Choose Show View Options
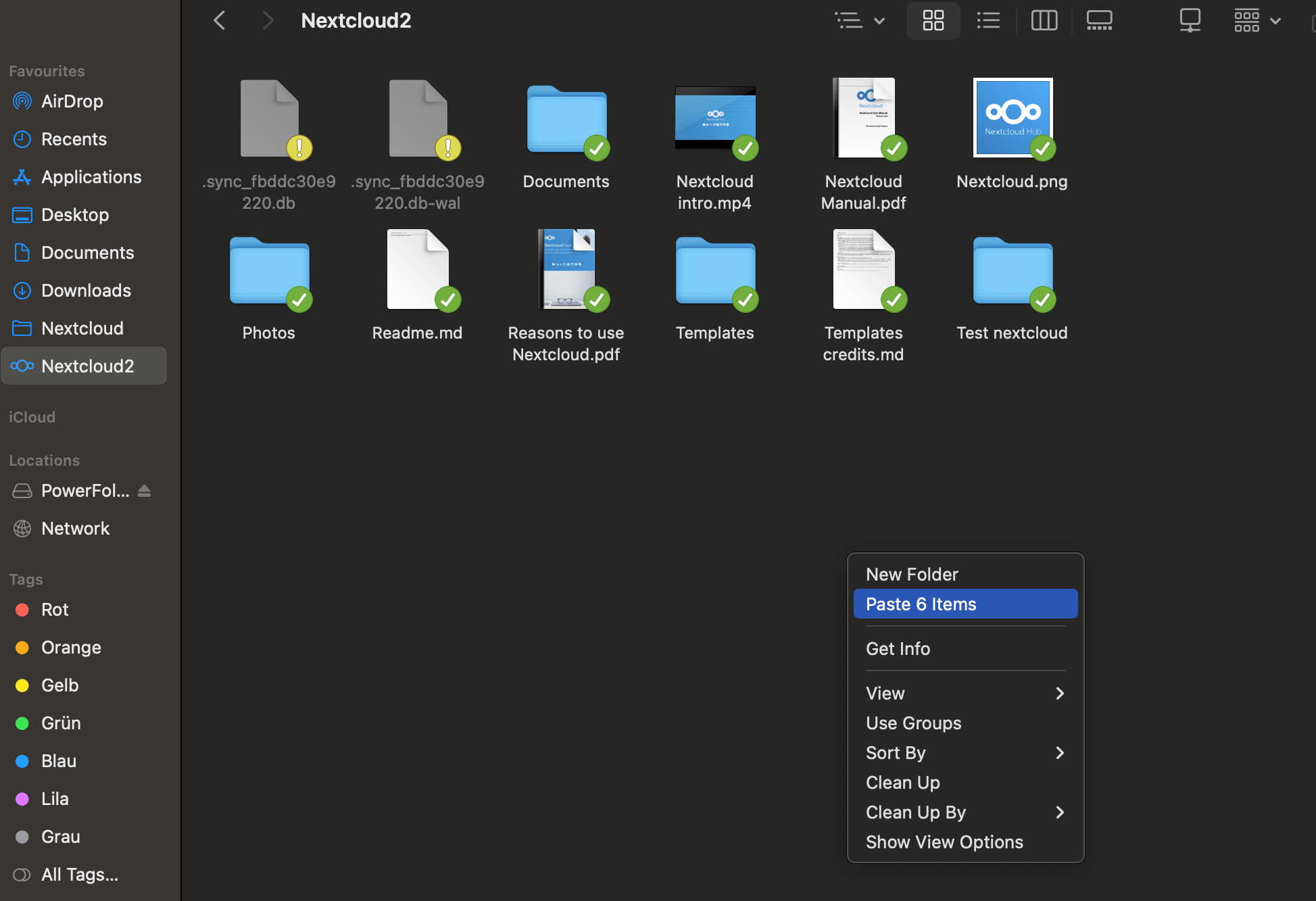 click(x=965, y=842)
